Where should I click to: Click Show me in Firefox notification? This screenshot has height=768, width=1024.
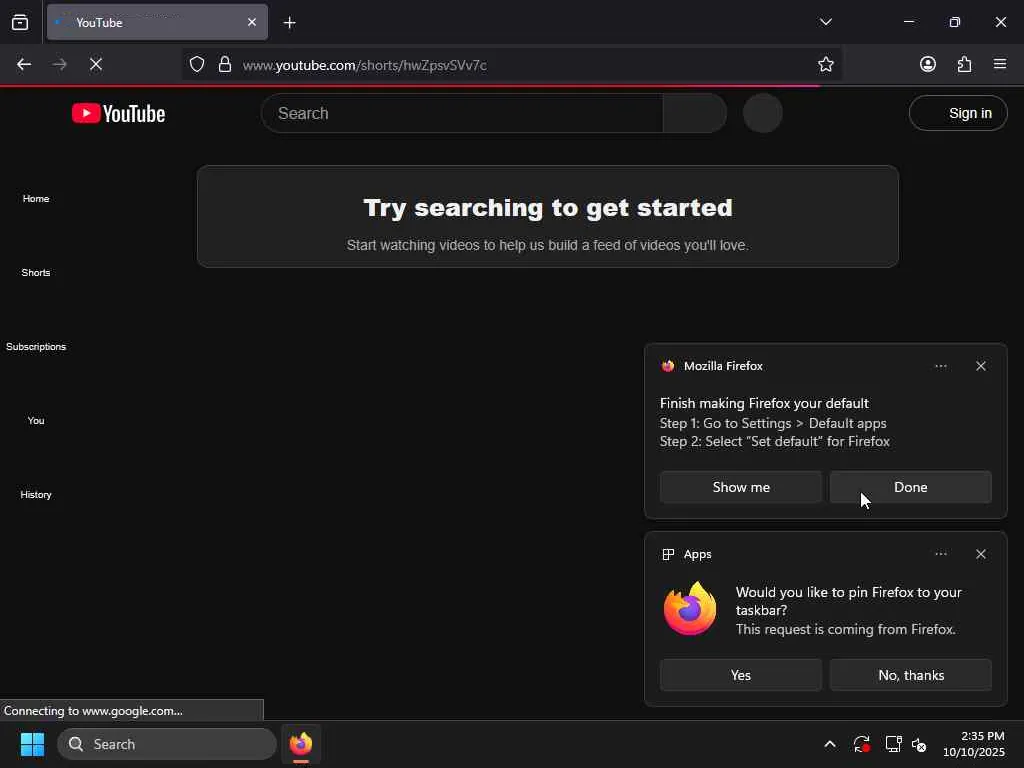741,487
